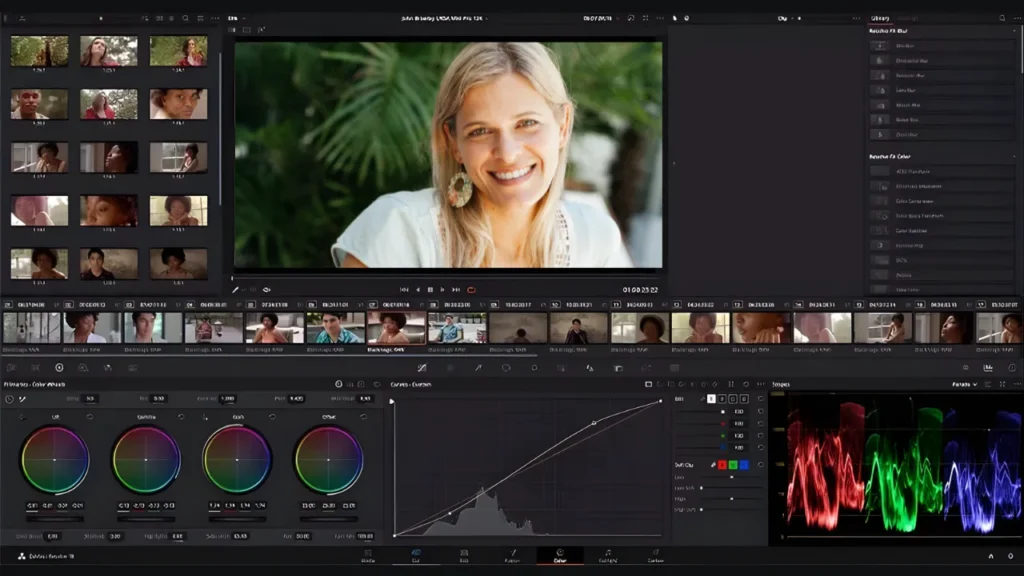
Task: Toggle the Red channel curve button
Action: click(x=720, y=398)
